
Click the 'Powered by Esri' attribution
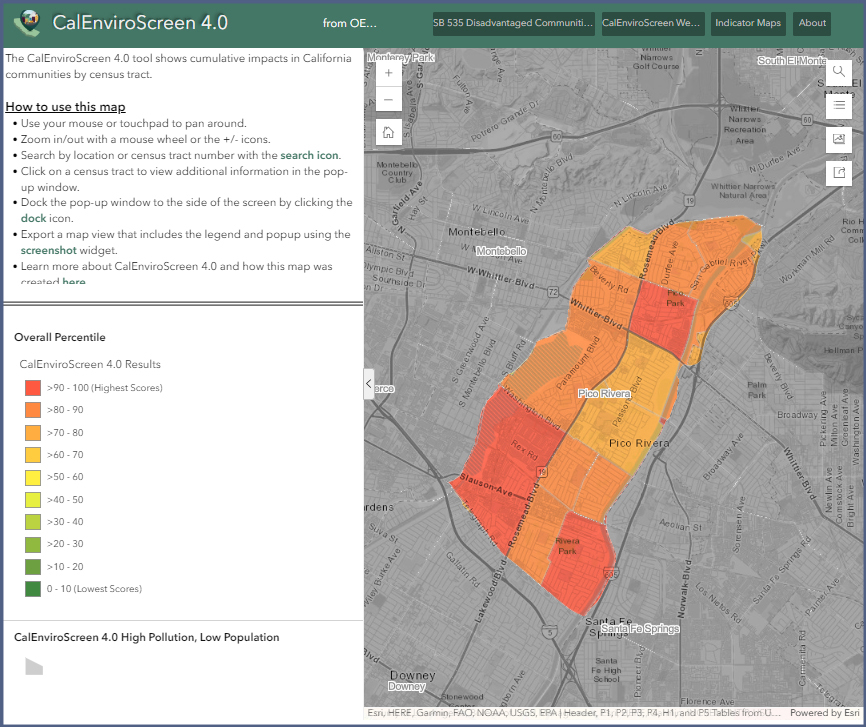pos(824,713)
